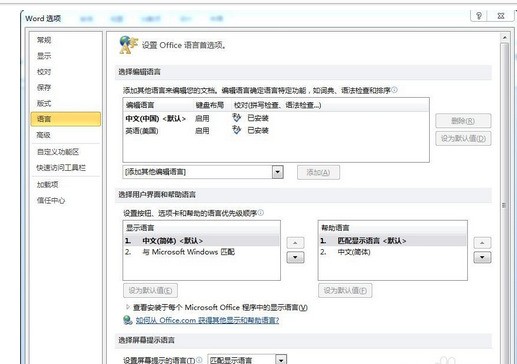The width and height of the screenshot is (517, 364).
Task: Open the 信任中心 category
Action: click(x=51, y=200)
